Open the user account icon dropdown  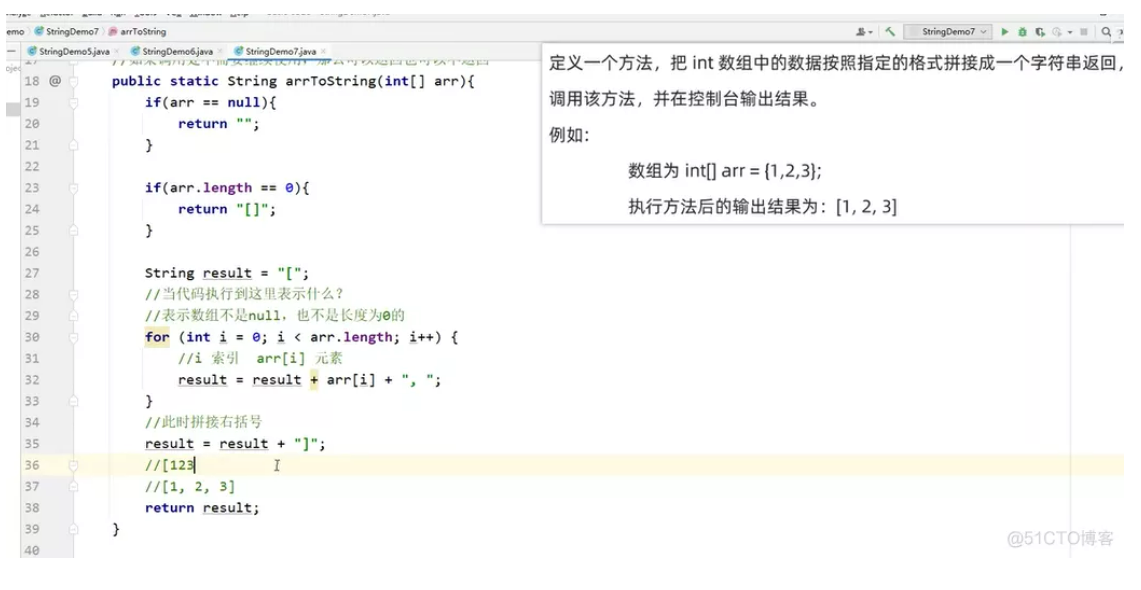tap(864, 31)
